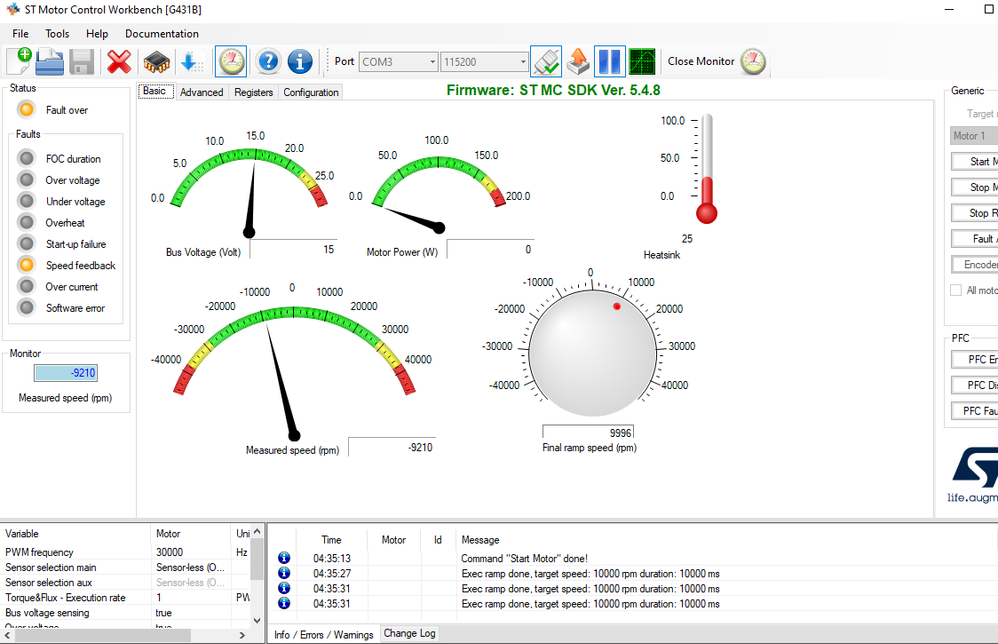The image size is (998, 644).
Task: Toggle the All motors checkbox
Action: pyautogui.click(x=955, y=290)
